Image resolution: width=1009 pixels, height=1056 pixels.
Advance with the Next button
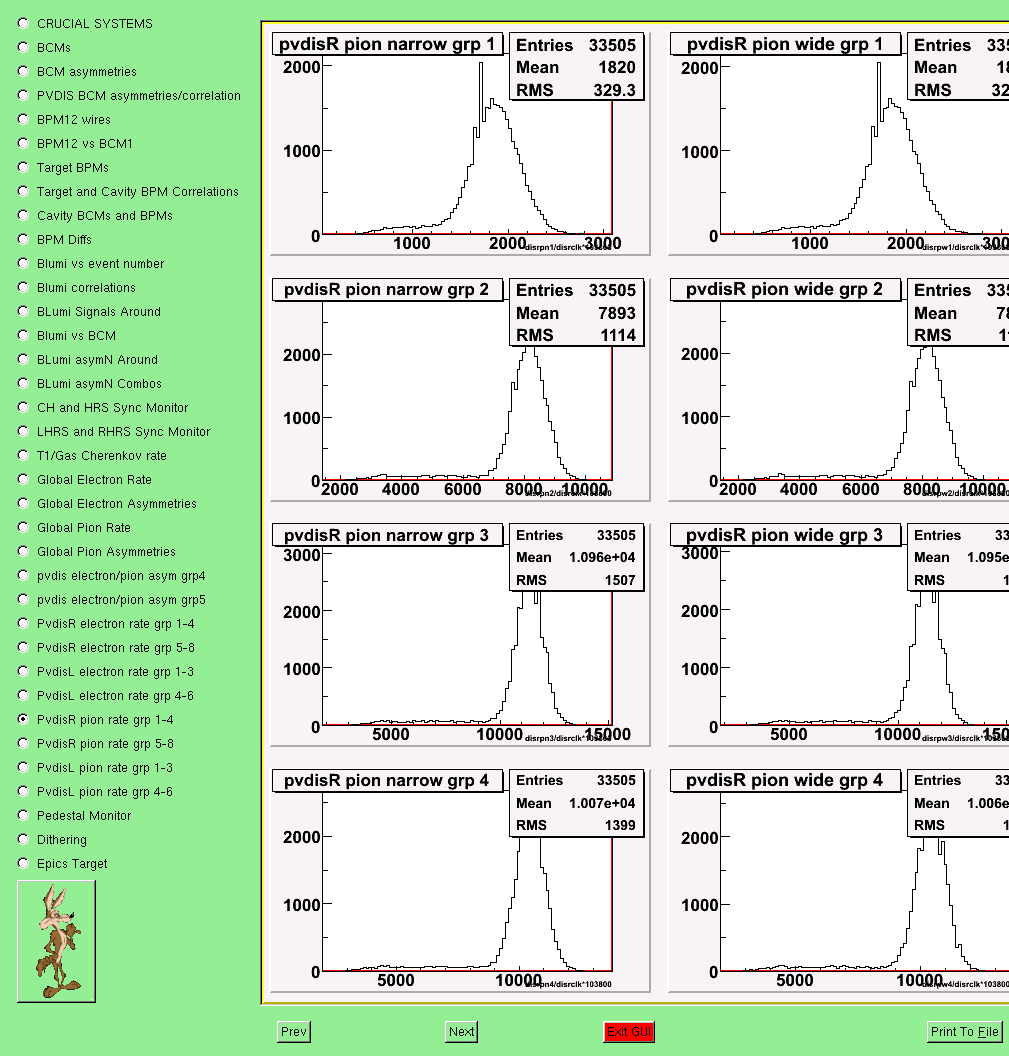[461, 1032]
